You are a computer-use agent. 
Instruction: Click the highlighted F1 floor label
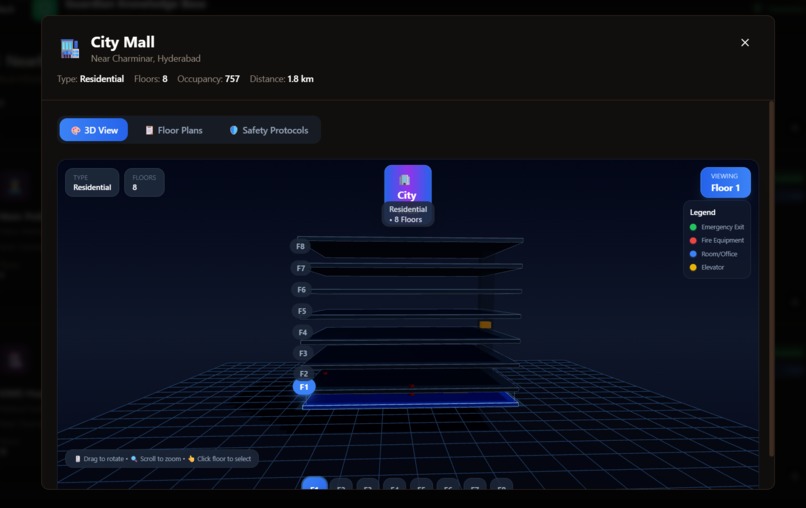tap(304, 387)
